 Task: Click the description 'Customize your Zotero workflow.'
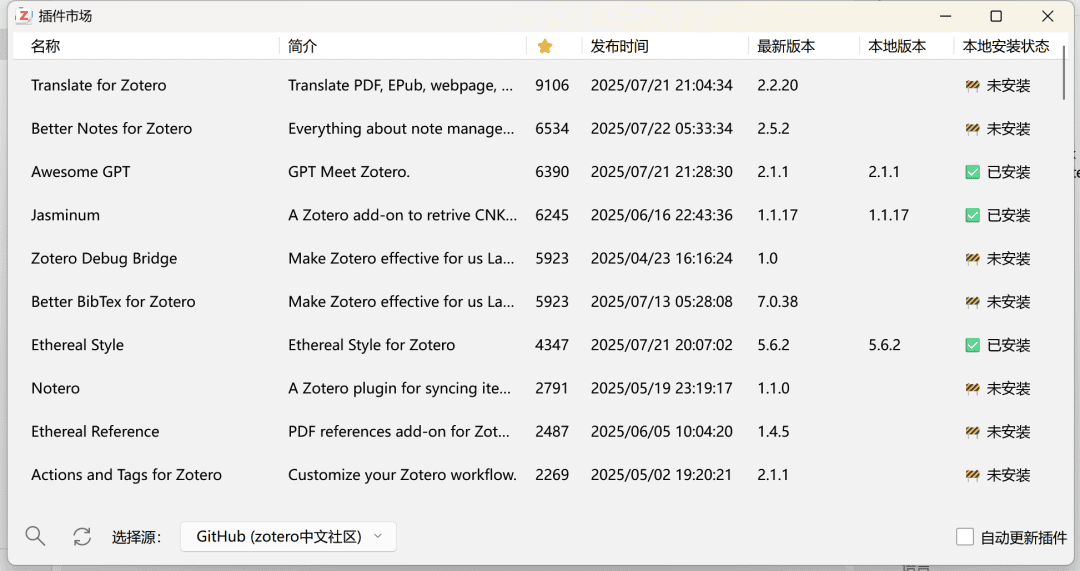[402, 475]
